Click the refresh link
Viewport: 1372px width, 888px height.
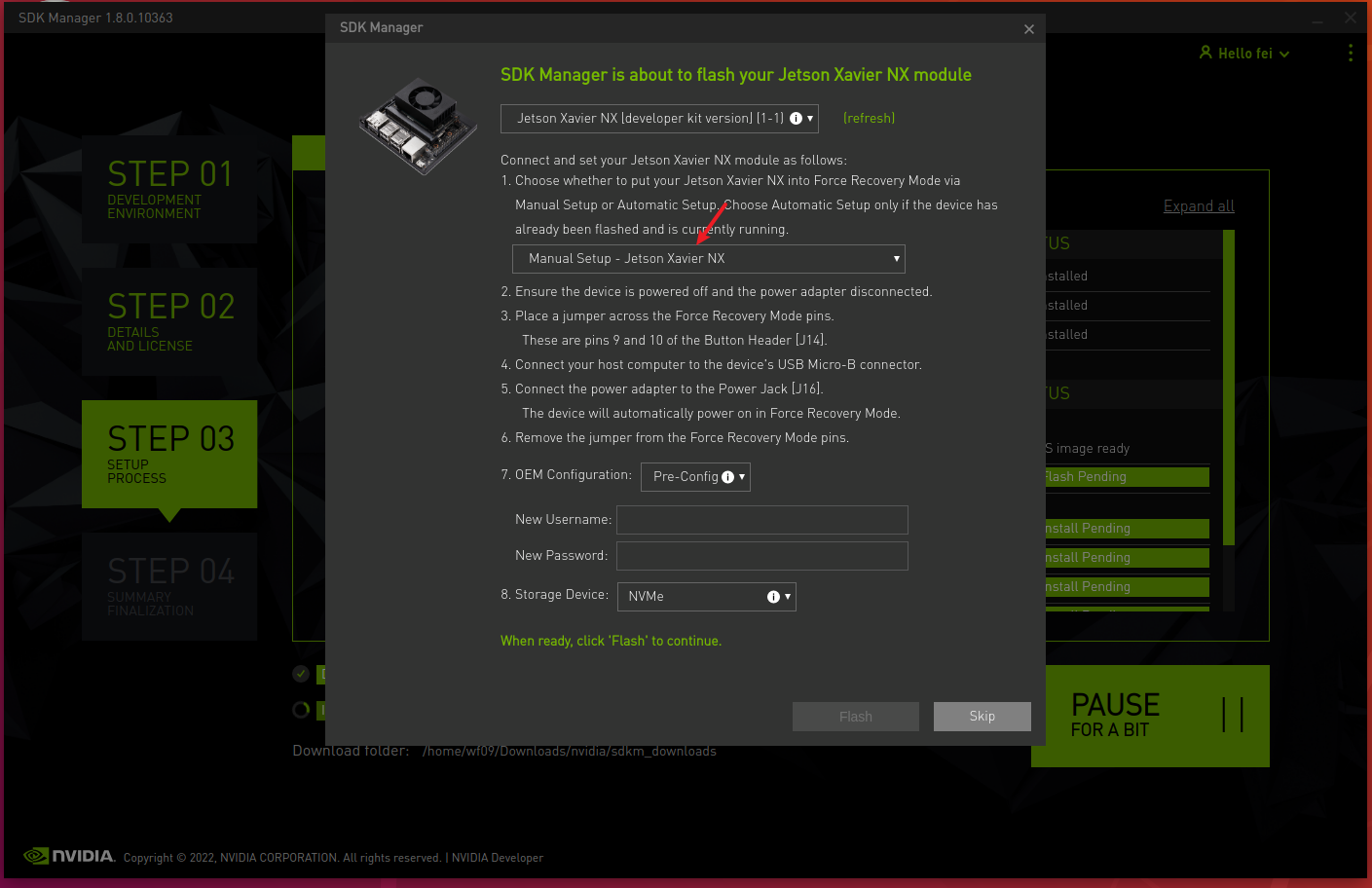click(x=869, y=118)
